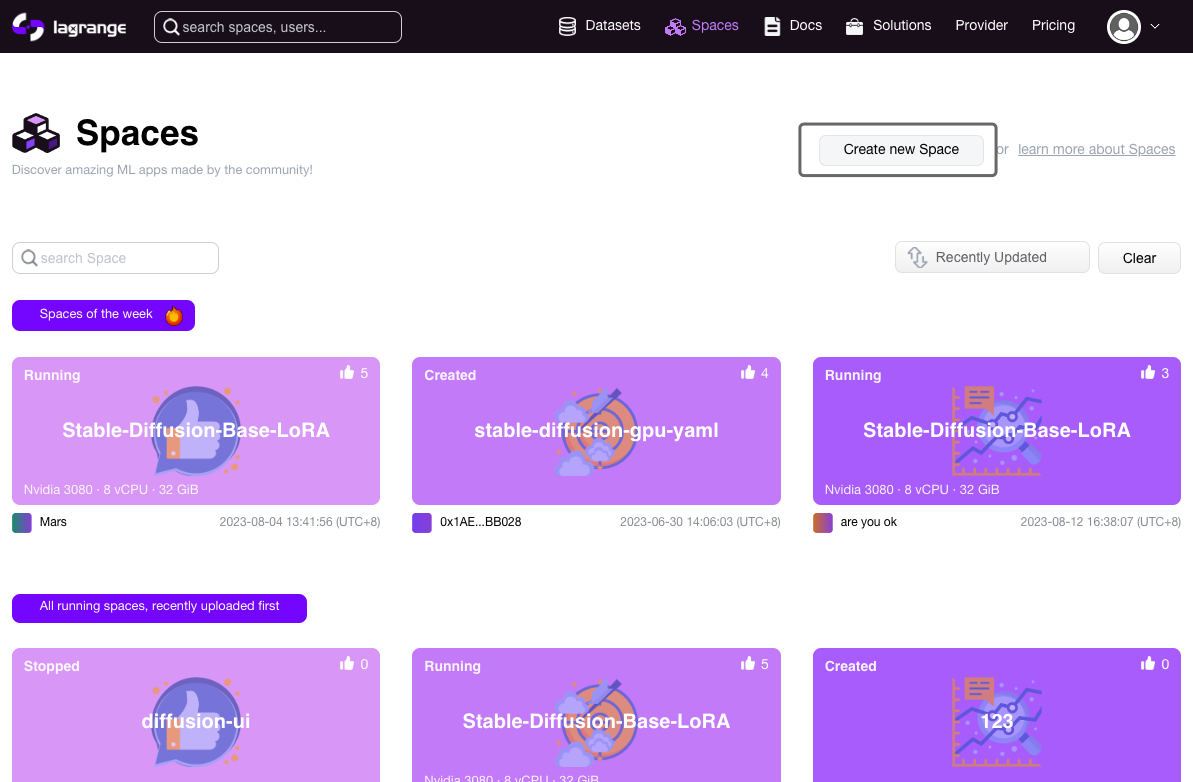Follow the learn more about Spaces link
Screen dimensions: 1193x782
pos(1096,149)
